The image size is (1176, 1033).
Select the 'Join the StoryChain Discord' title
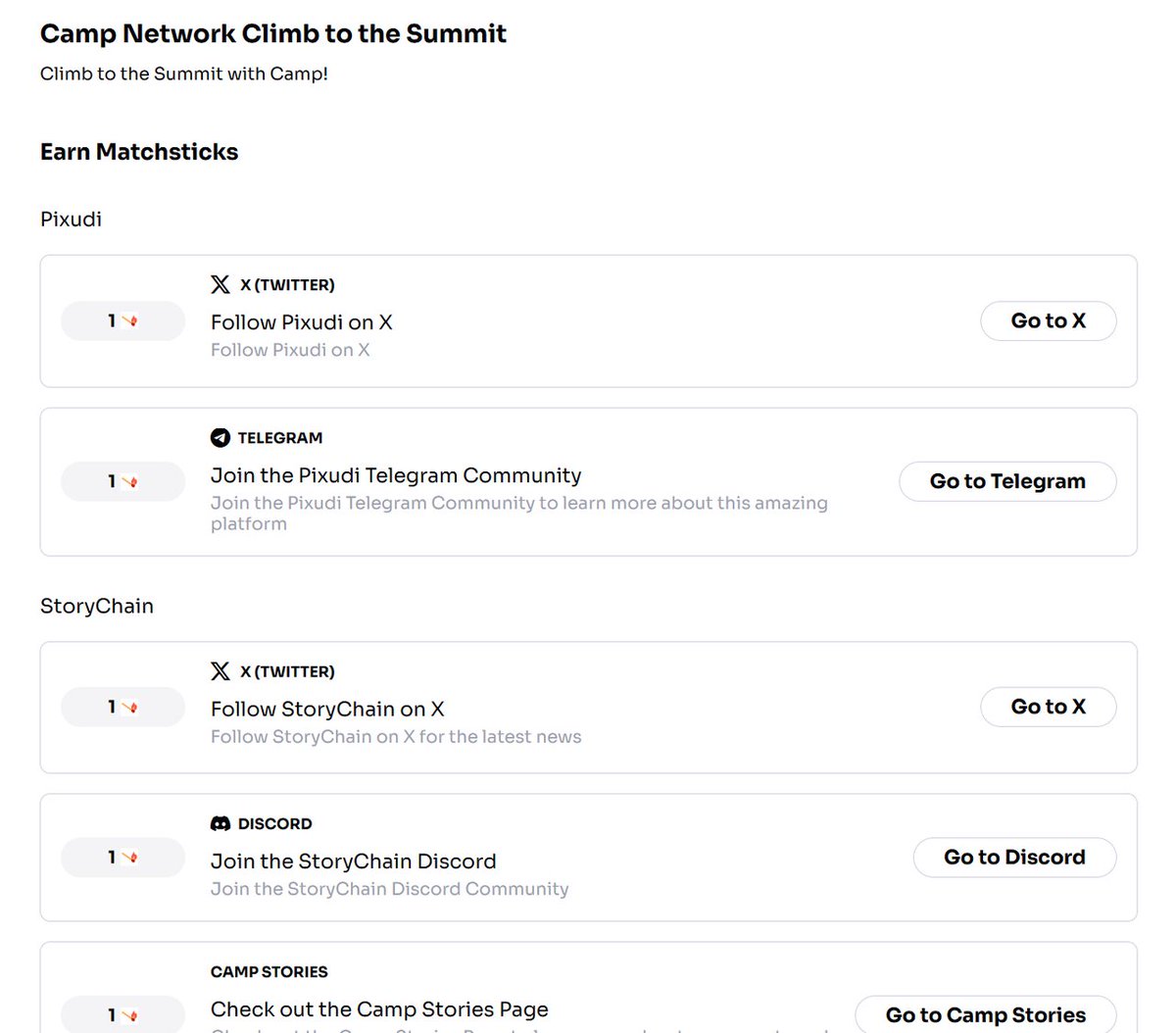click(354, 861)
